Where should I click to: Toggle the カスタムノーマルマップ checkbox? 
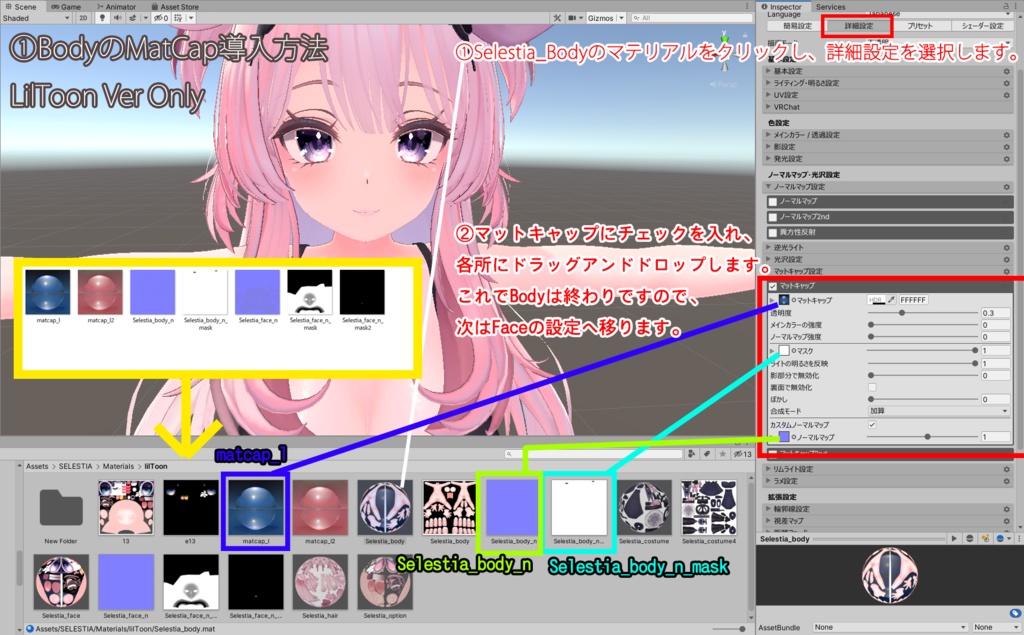(x=872, y=424)
